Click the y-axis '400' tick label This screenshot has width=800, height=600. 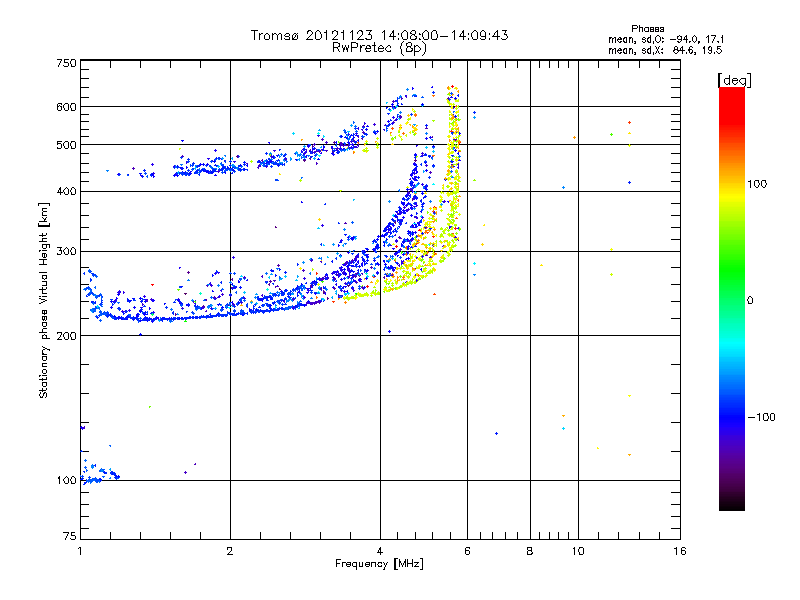point(66,191)
